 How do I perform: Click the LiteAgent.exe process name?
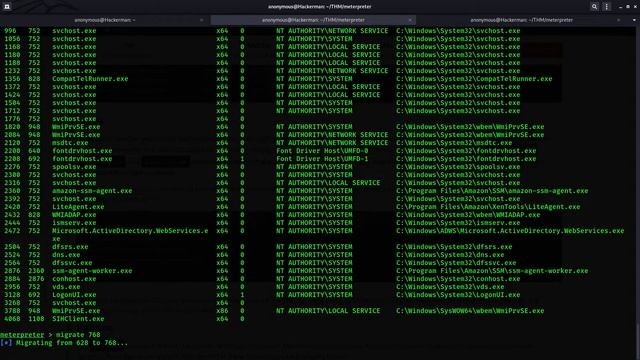(78, 207)
